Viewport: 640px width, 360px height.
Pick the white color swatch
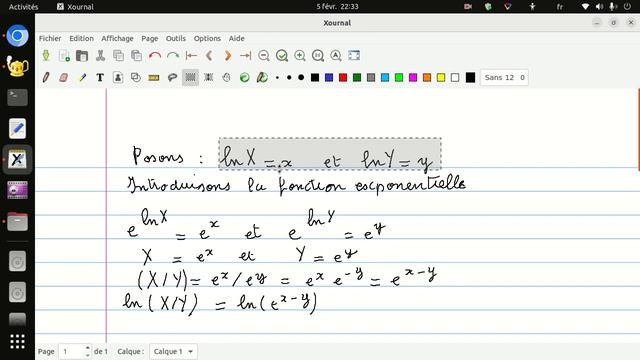click(455, 78)
